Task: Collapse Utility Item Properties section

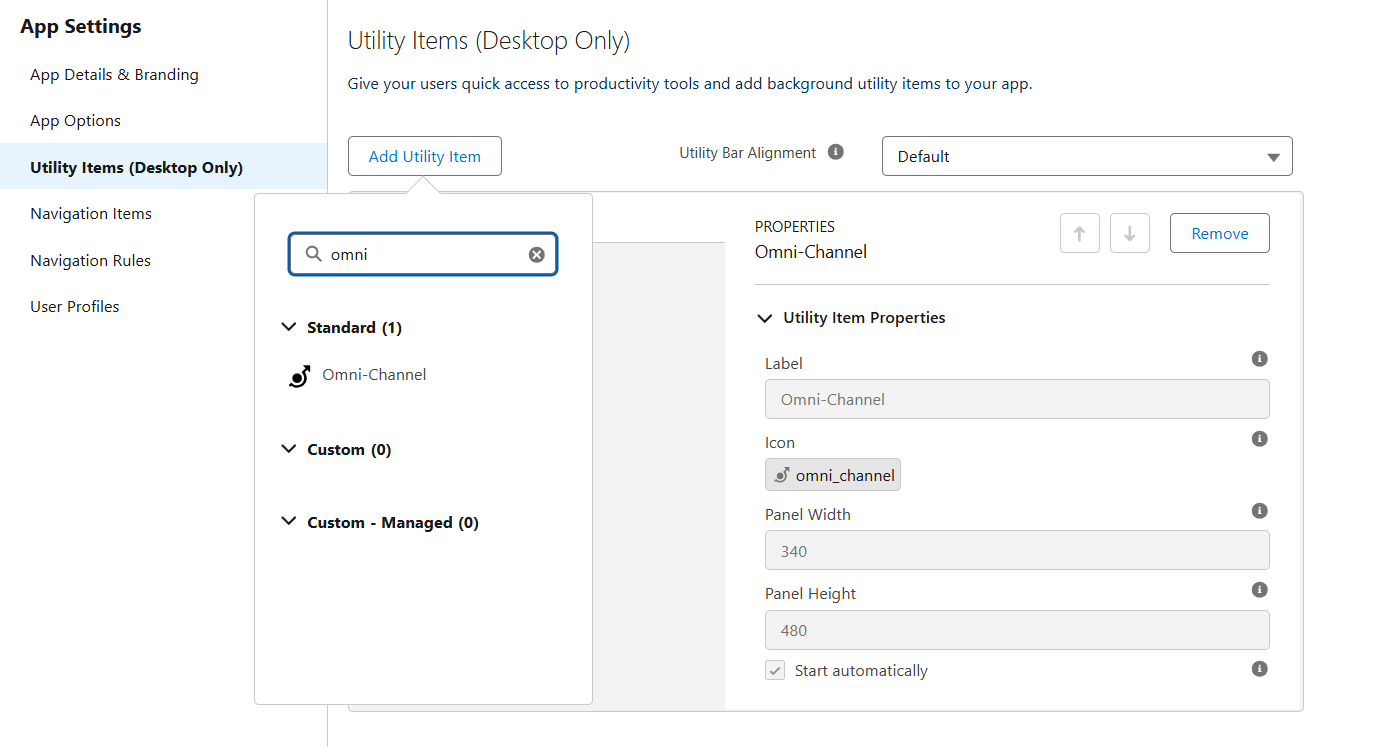Action: pyautogui.click(x=765, y=318)
